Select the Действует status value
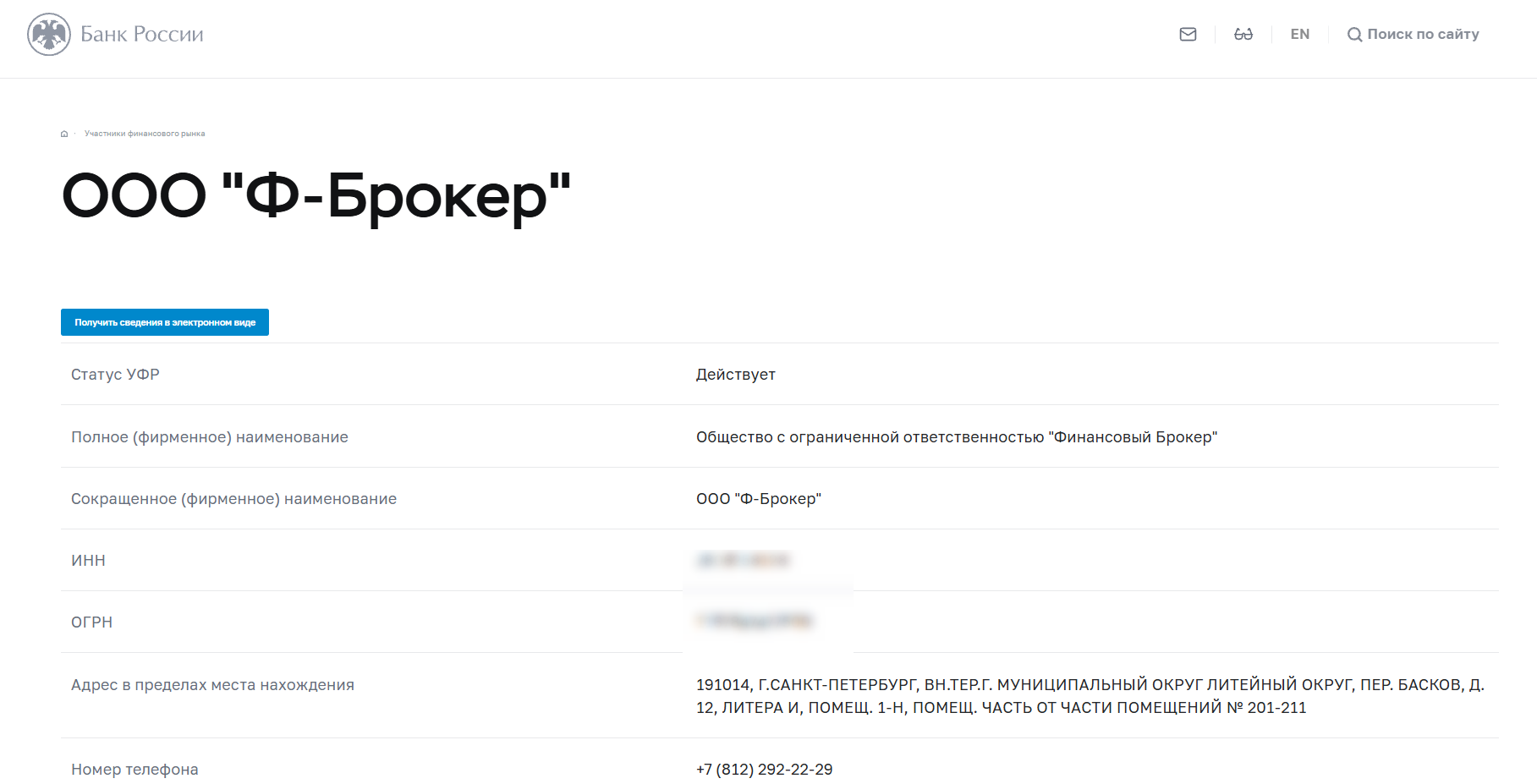 click(x=736, y=375)
